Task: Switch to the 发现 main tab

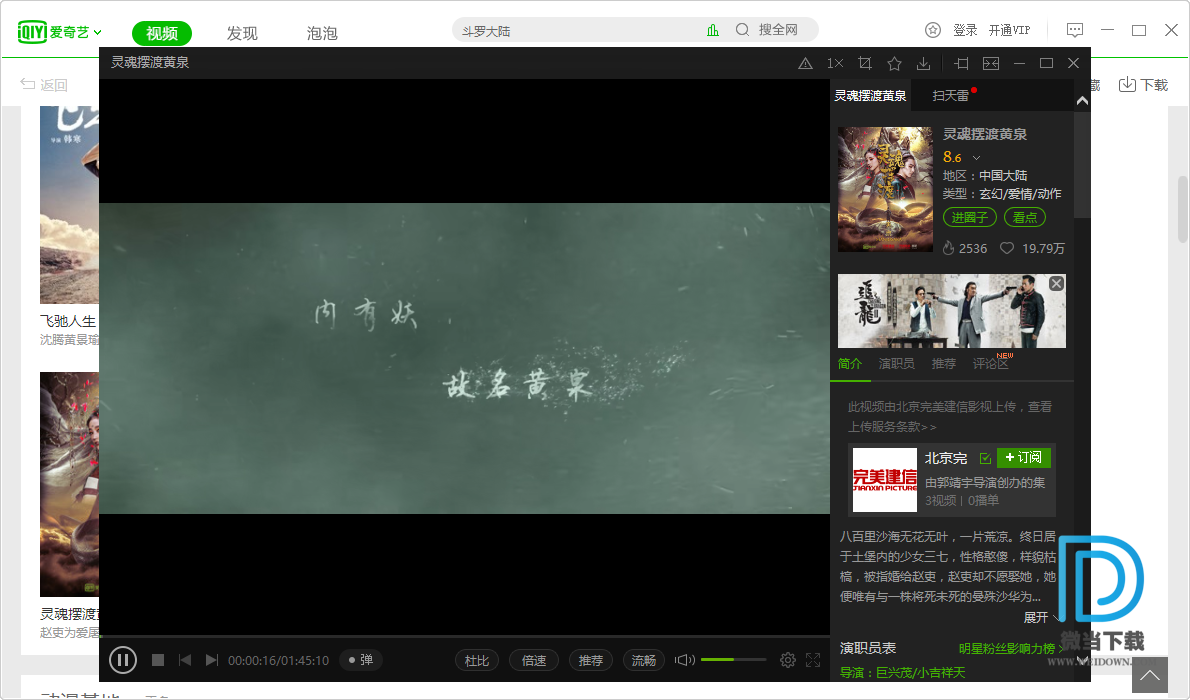Action: (242, 33)
